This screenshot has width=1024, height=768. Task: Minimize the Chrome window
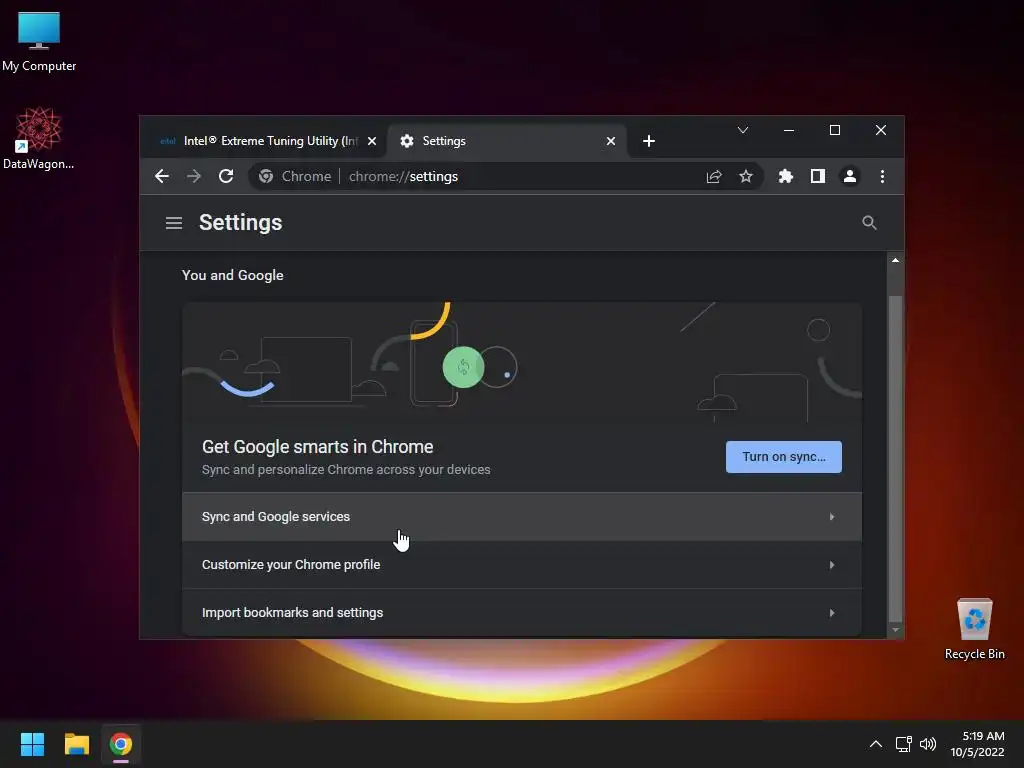point(789,130)
